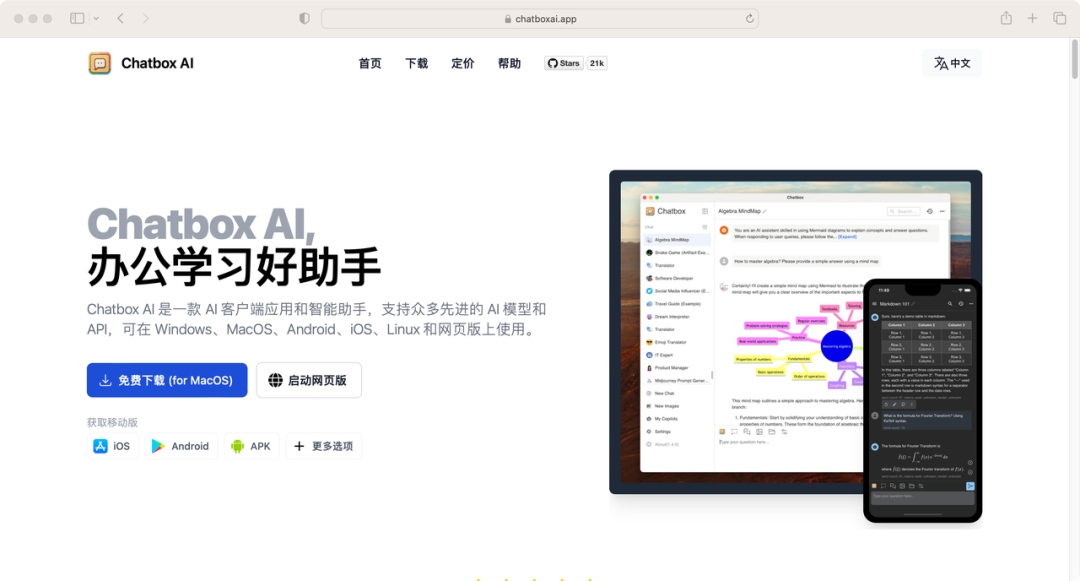Go forward with Safari forward arrow

pos(145,19)
